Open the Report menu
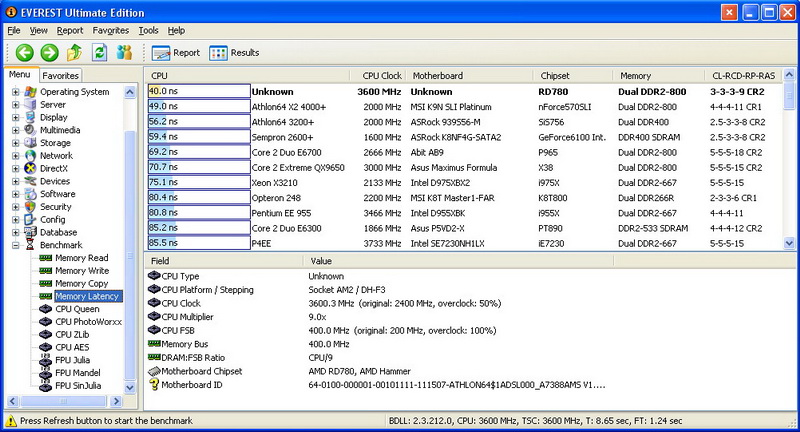800x432 pixels. click(x=70, y=31)
